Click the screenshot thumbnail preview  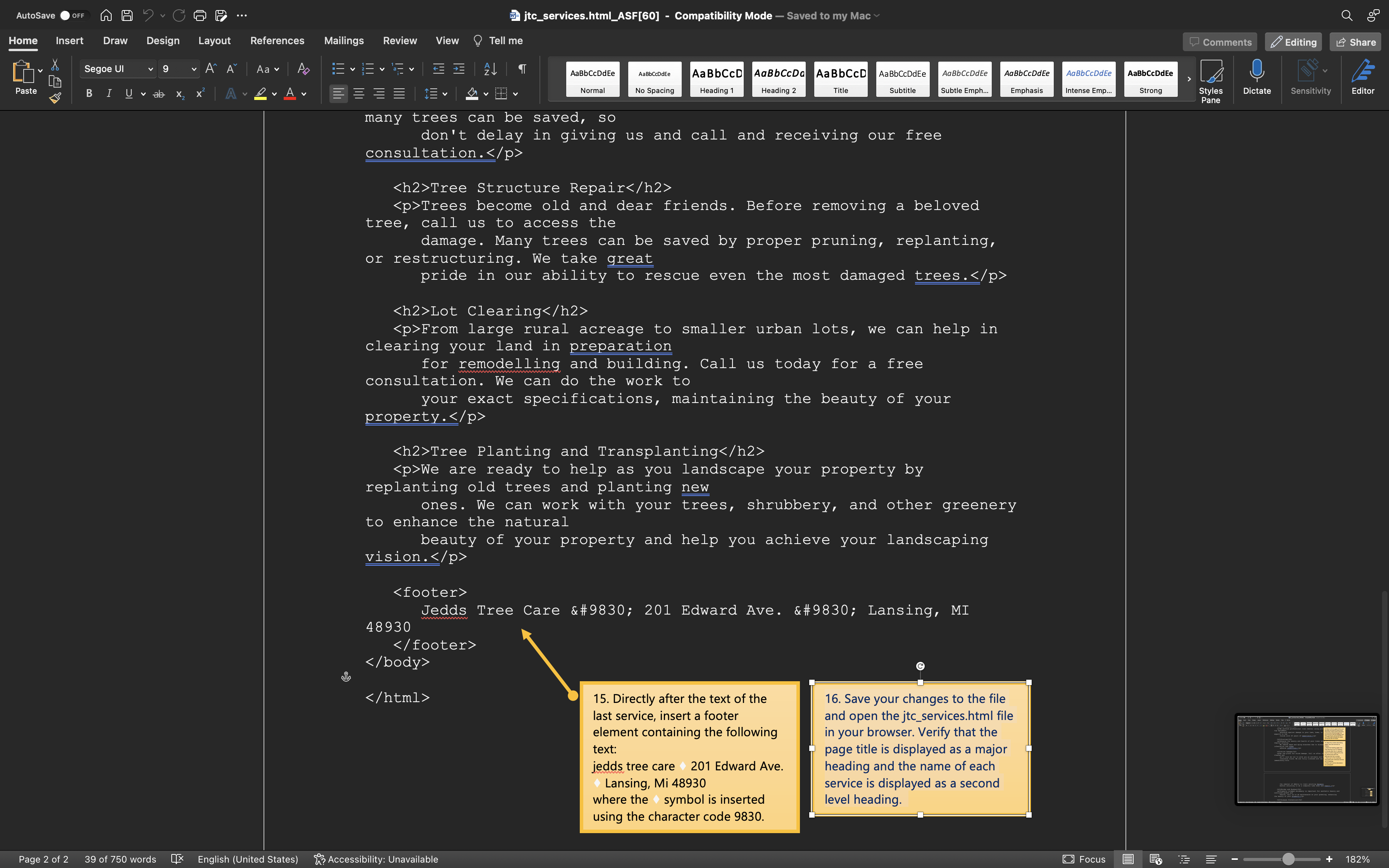coord(1306,759)
